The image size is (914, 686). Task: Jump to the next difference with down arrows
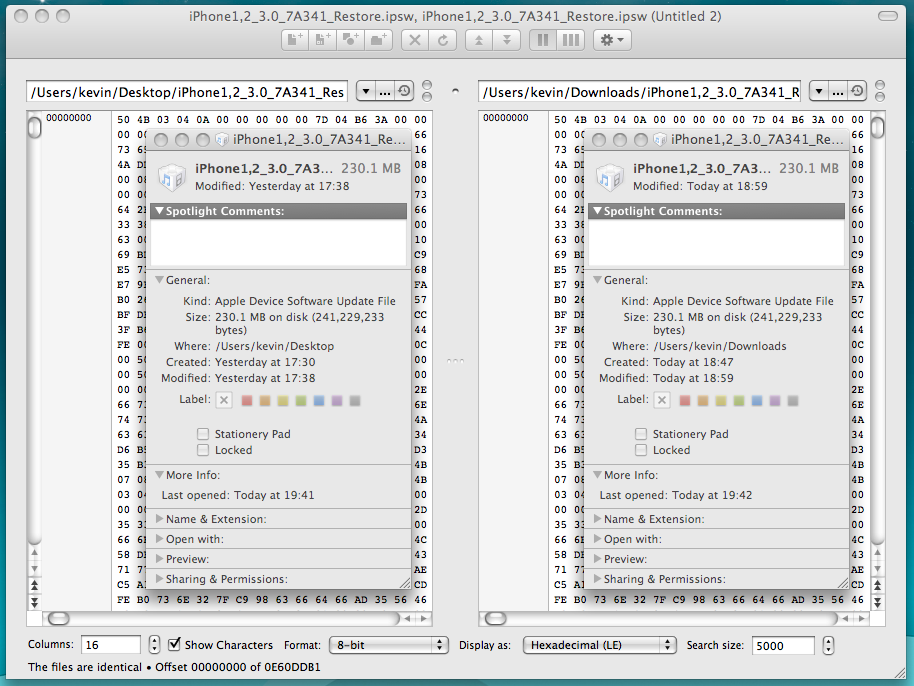pyautogui.click(x=507, y=40)
